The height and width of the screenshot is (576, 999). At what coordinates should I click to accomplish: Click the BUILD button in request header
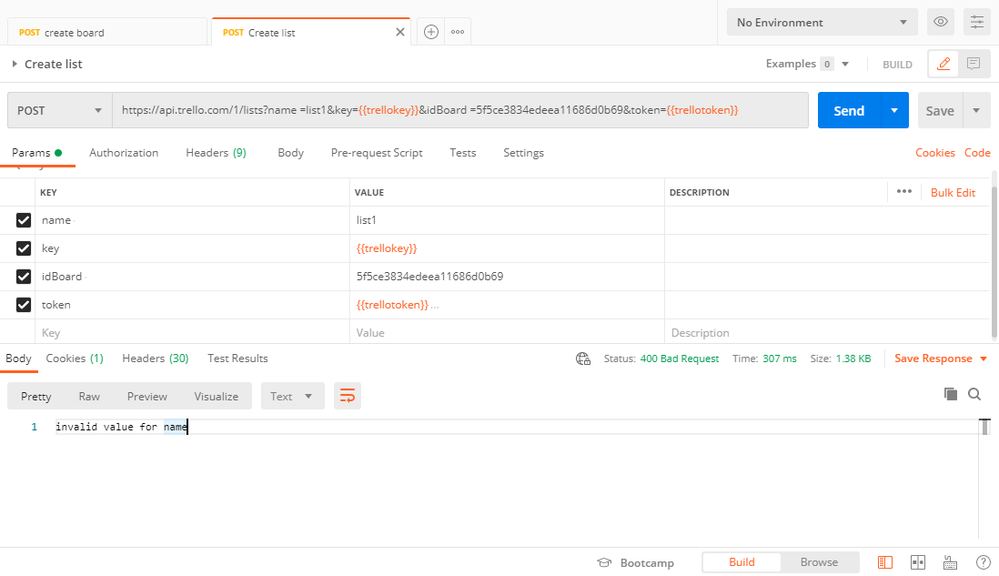(897, 64)
